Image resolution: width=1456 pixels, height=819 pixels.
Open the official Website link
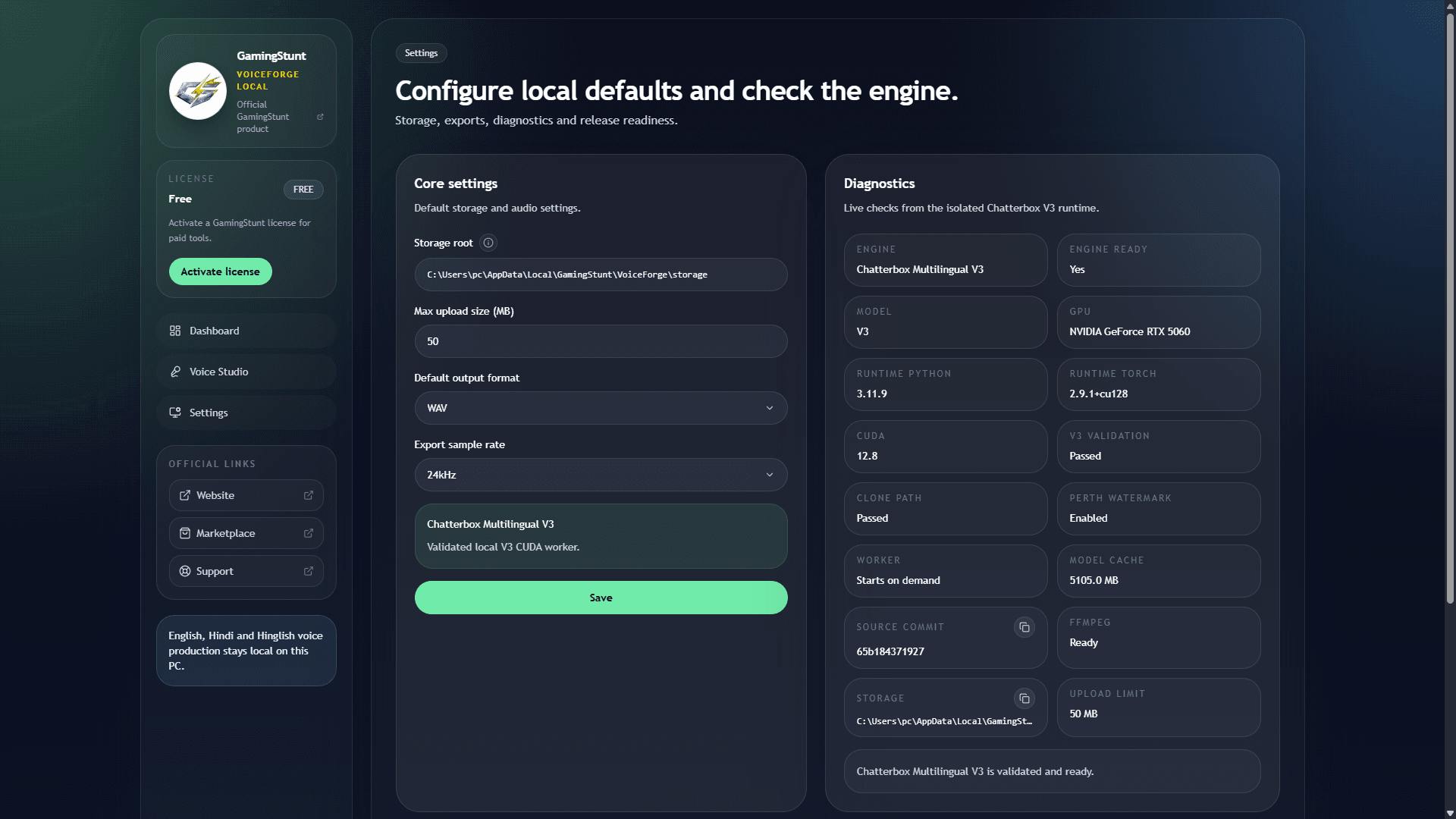tap(246, 495)
